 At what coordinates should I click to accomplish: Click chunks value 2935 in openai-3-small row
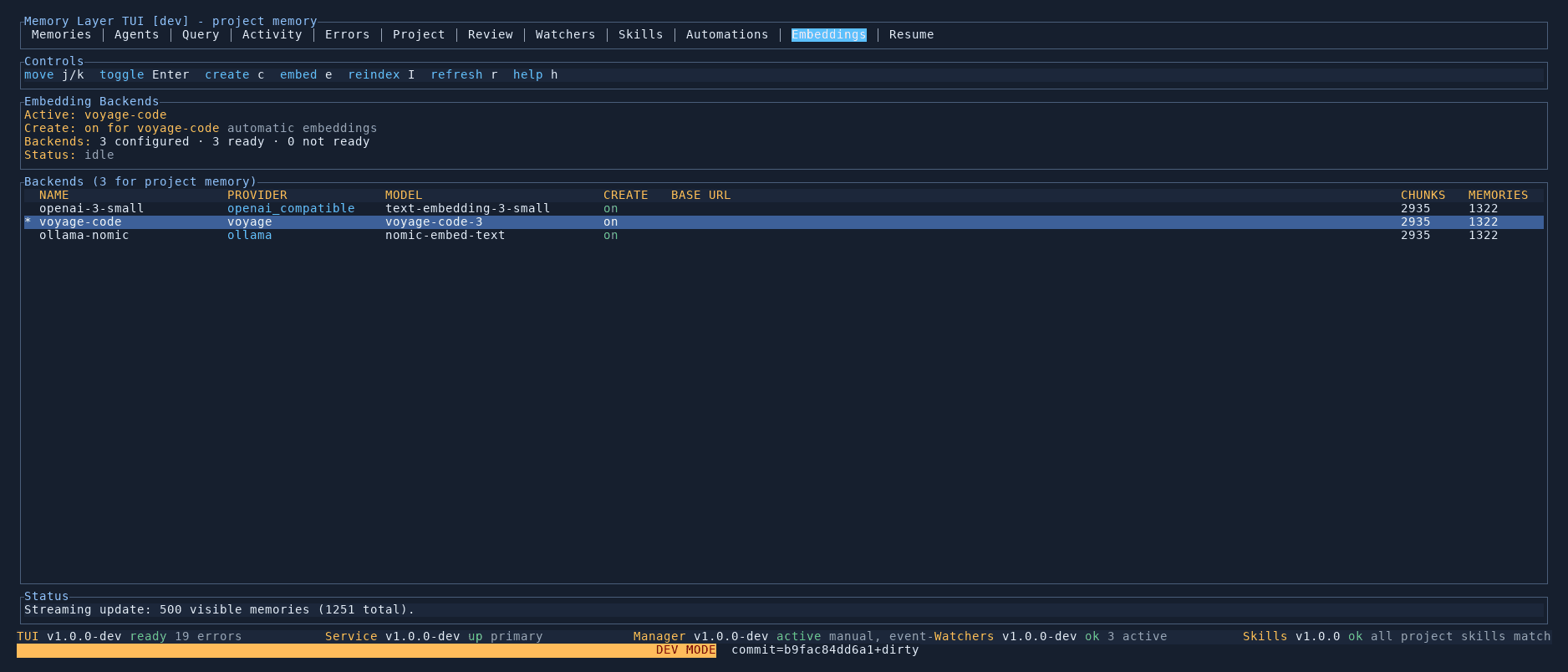pyautogui.click(x=1415, y=208)
